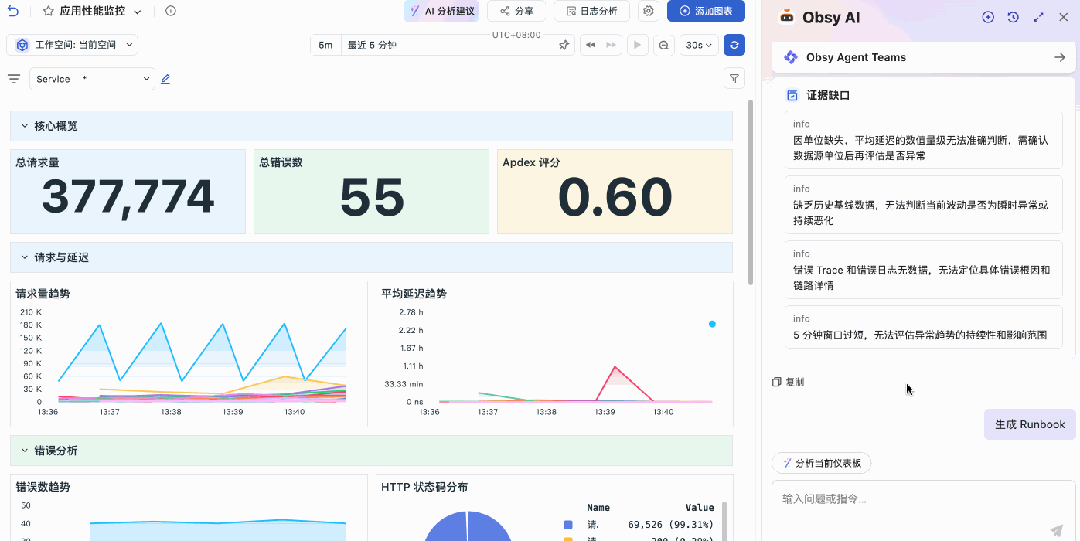Image resolution: width=1080 pixels, height=541 pixels.
Task: Click the 请求量趋势 chart title
Action: tap(43, 293)
